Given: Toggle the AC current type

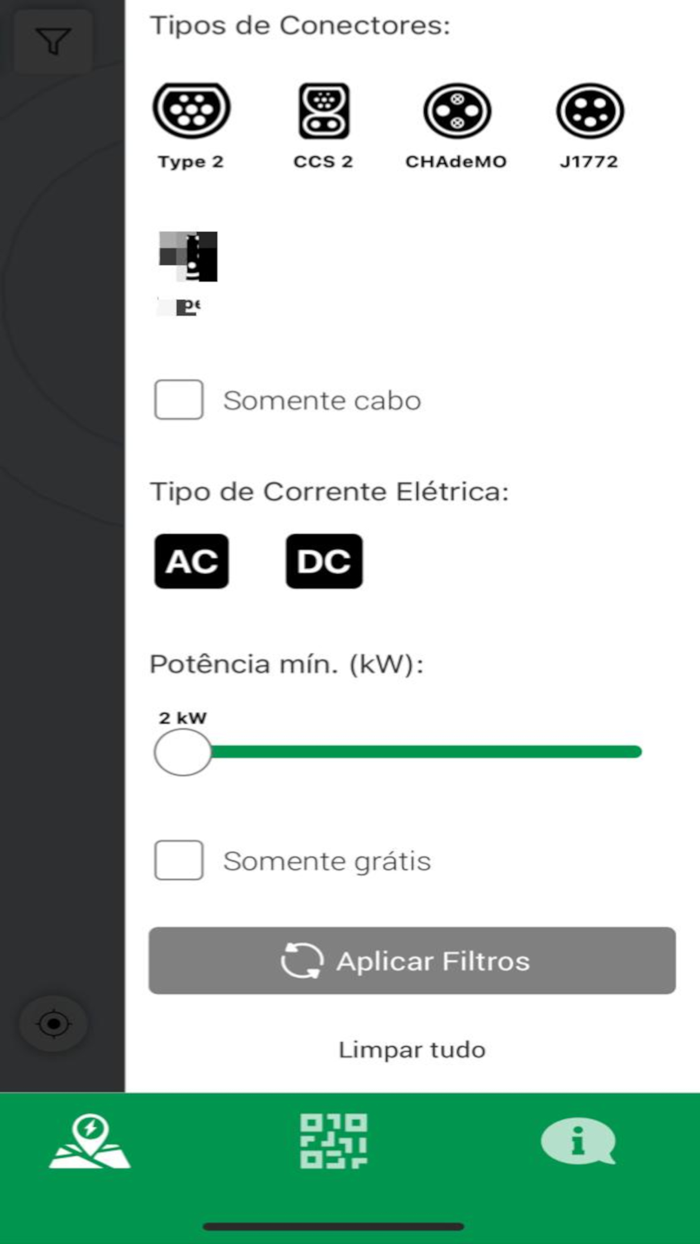Looking at the screenshot, I should [x=191, y=561].
